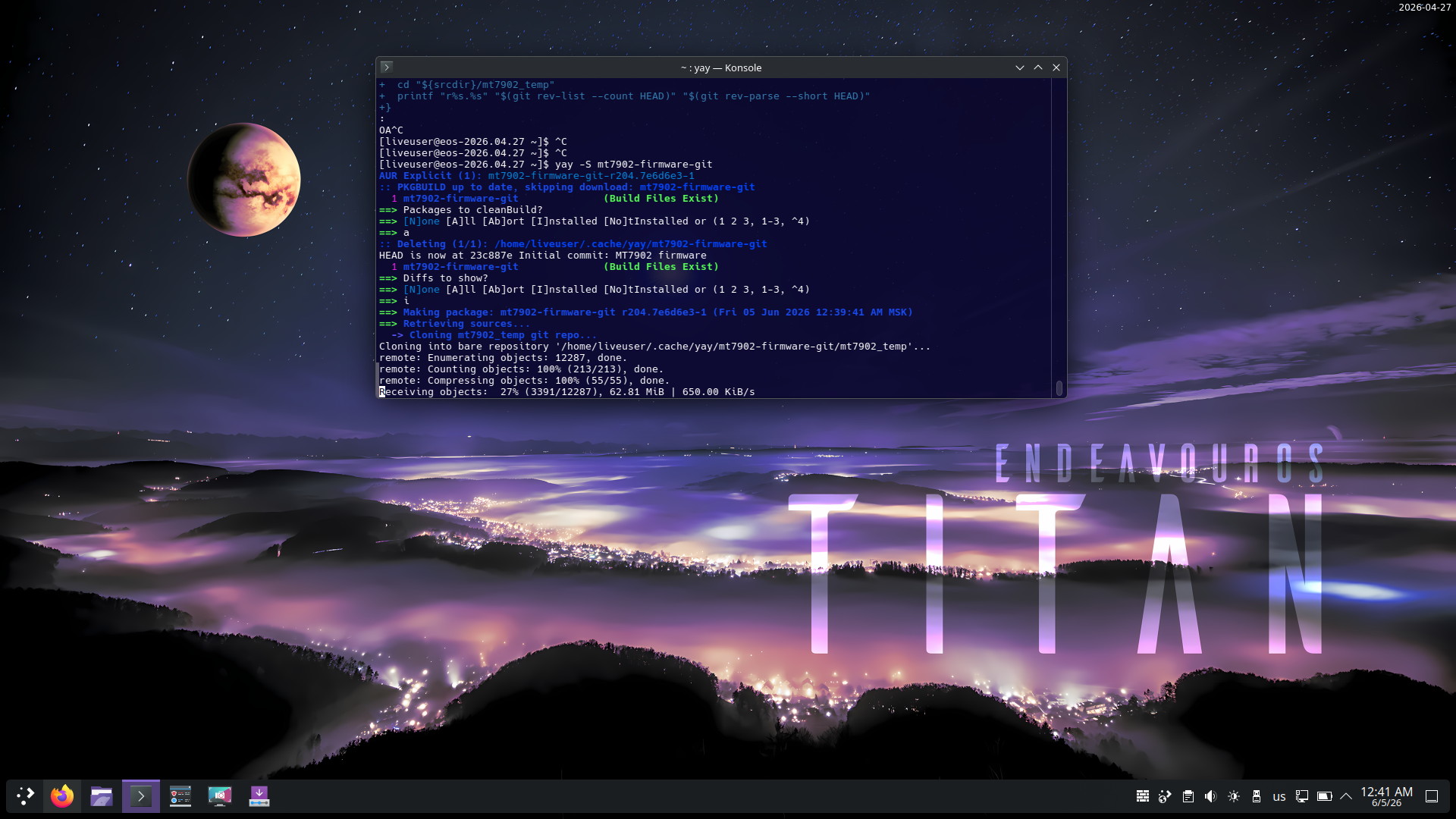Click the 'Retrieving sources...' line
The width and height of the screenshot is (1456, 819).
pyautogui.click(x=455, y=324)
